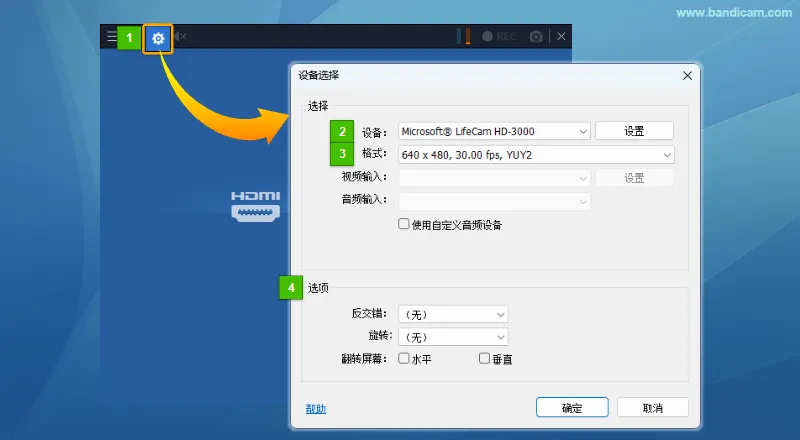Close the 设备选择 dialog
The height and width of the screenshot is (440, 800).
687,76
